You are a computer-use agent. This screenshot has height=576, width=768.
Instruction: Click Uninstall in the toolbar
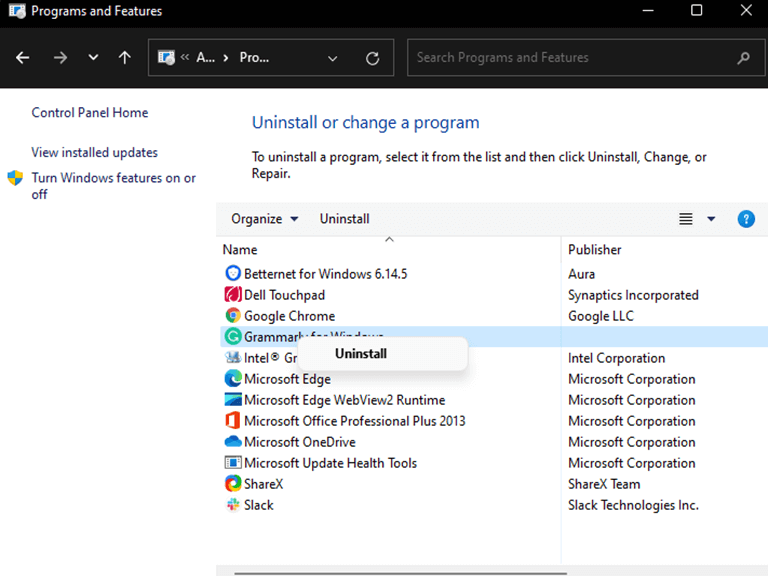tap(344, 219)
